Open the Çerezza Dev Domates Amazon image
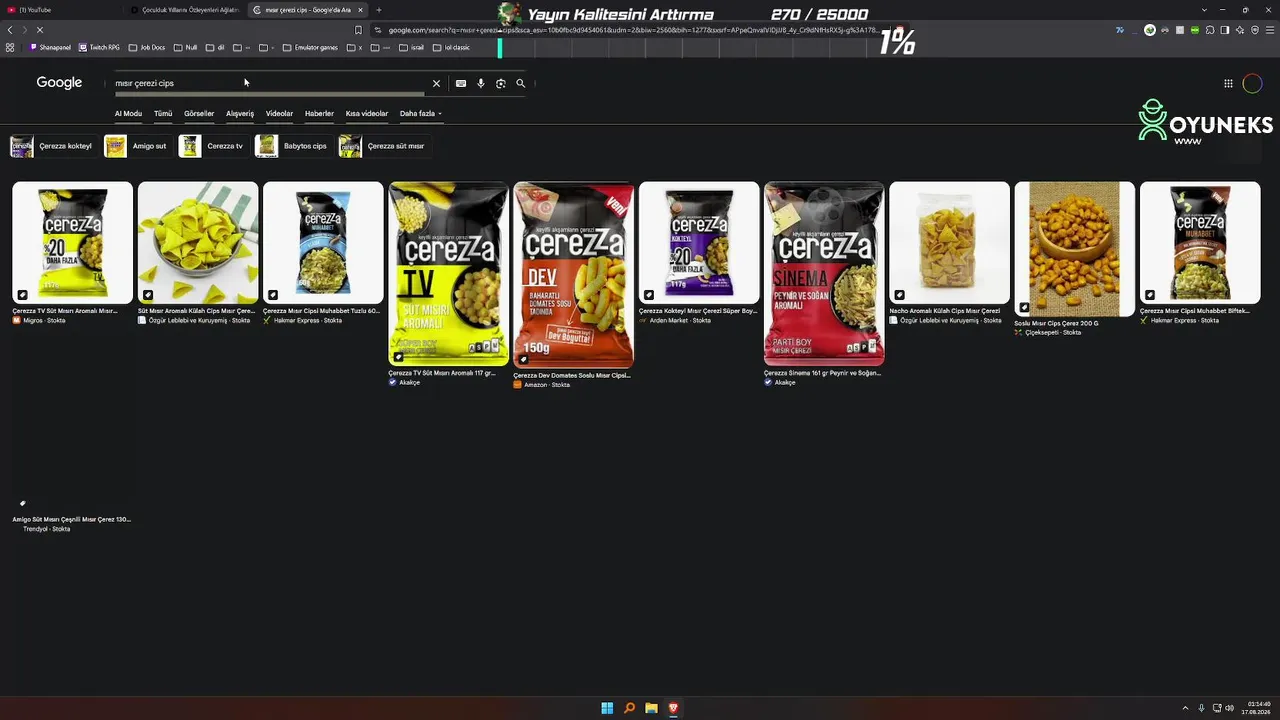Viewport: 1280px width, 720px height. [574, 274]
